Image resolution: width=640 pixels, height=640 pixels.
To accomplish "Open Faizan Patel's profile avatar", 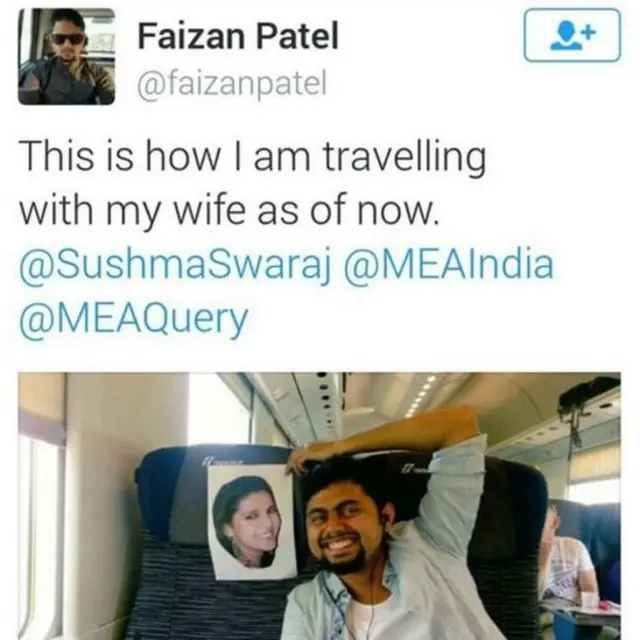I will [x=67, y=56].
